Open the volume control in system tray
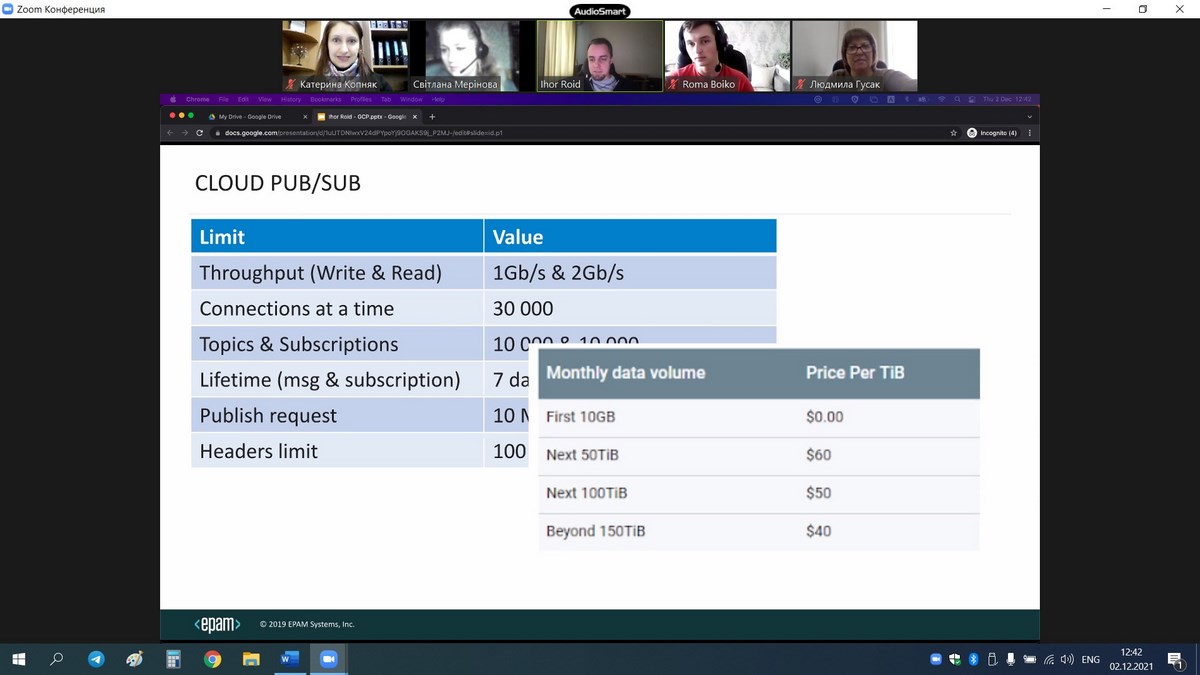 point(1067,659)
